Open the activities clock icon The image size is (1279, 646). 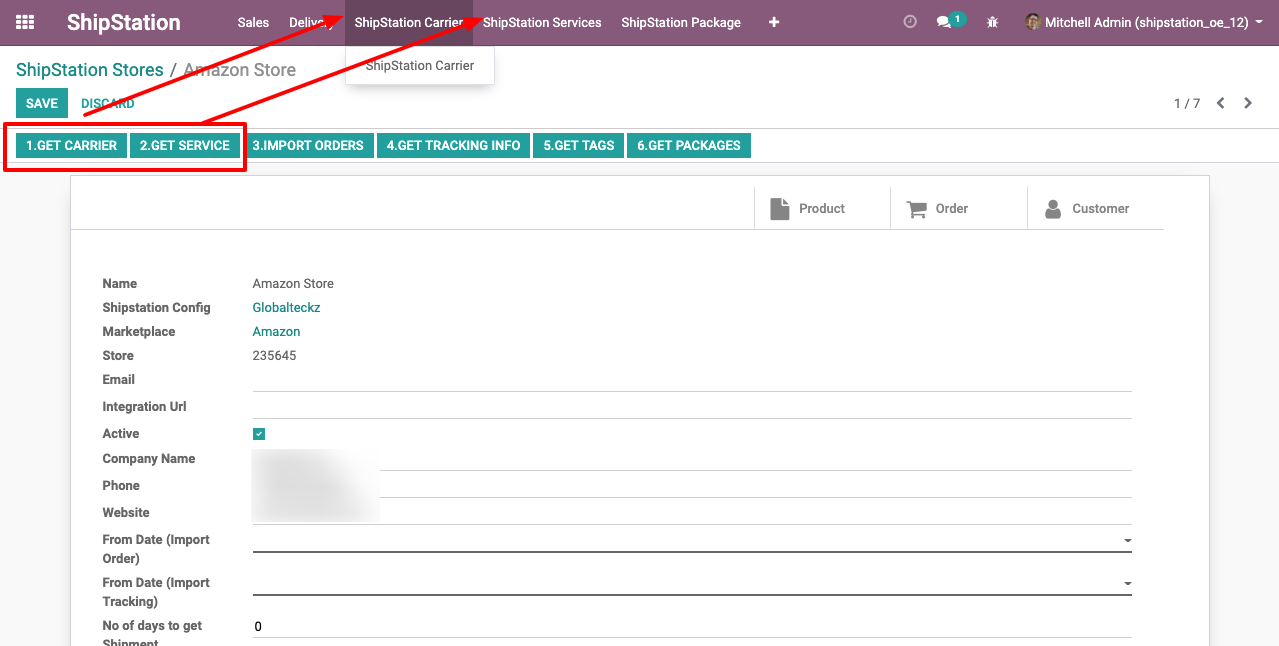pyautogui.click(x=909, y=22)
